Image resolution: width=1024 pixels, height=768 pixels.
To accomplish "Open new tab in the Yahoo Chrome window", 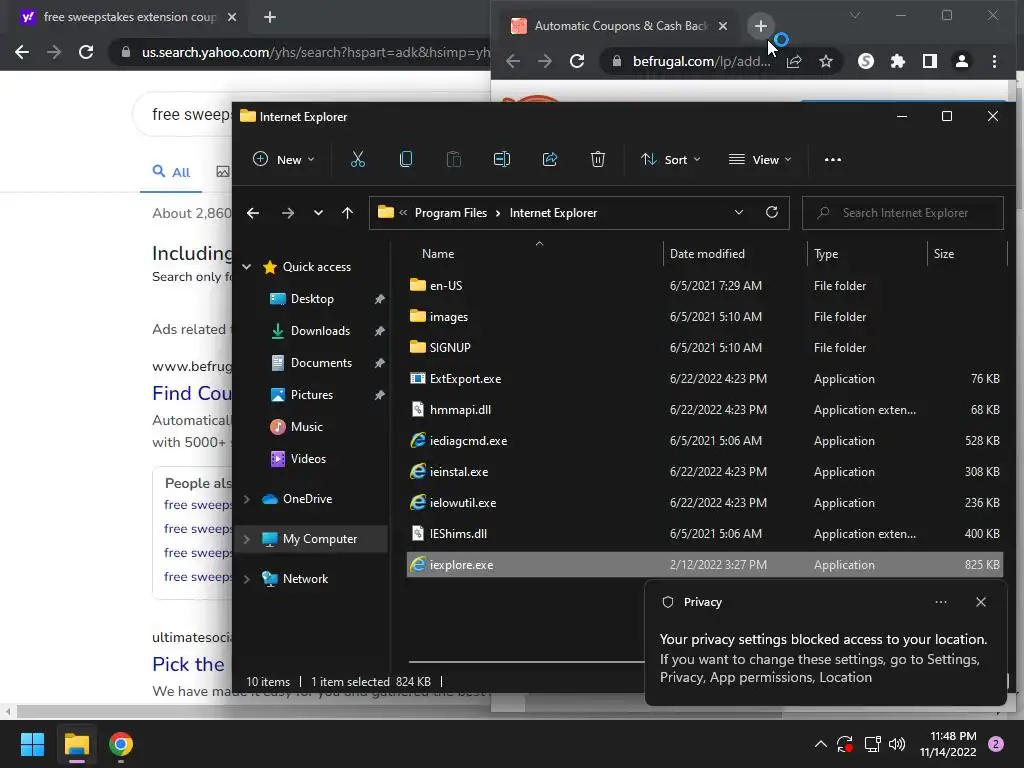I will tap(270, 17).
